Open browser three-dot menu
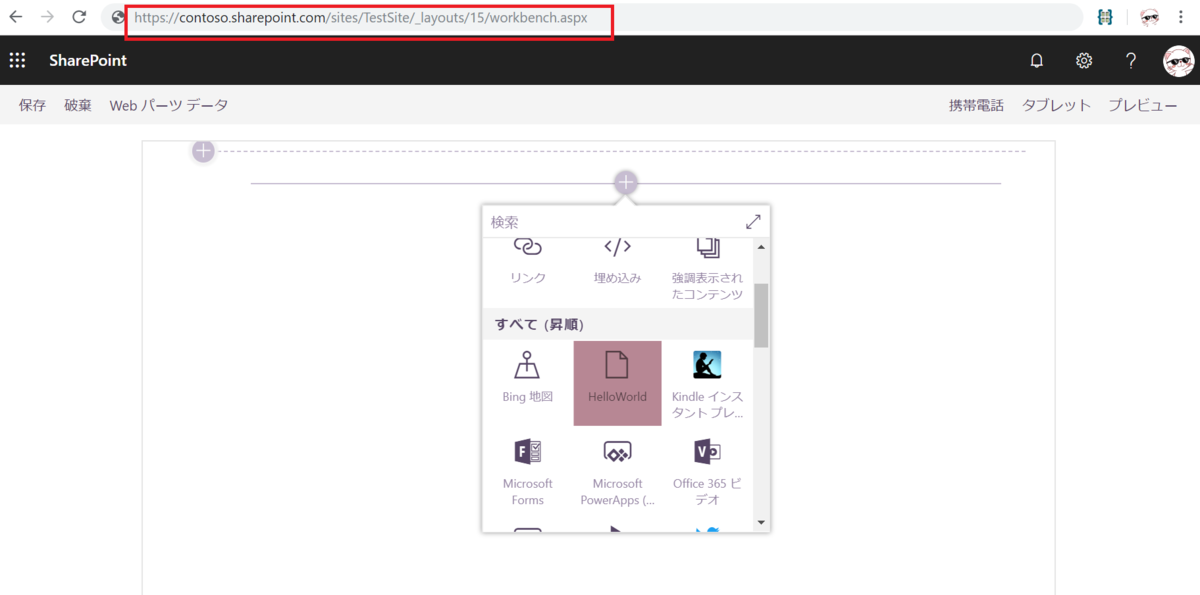 pos(1181,17)
